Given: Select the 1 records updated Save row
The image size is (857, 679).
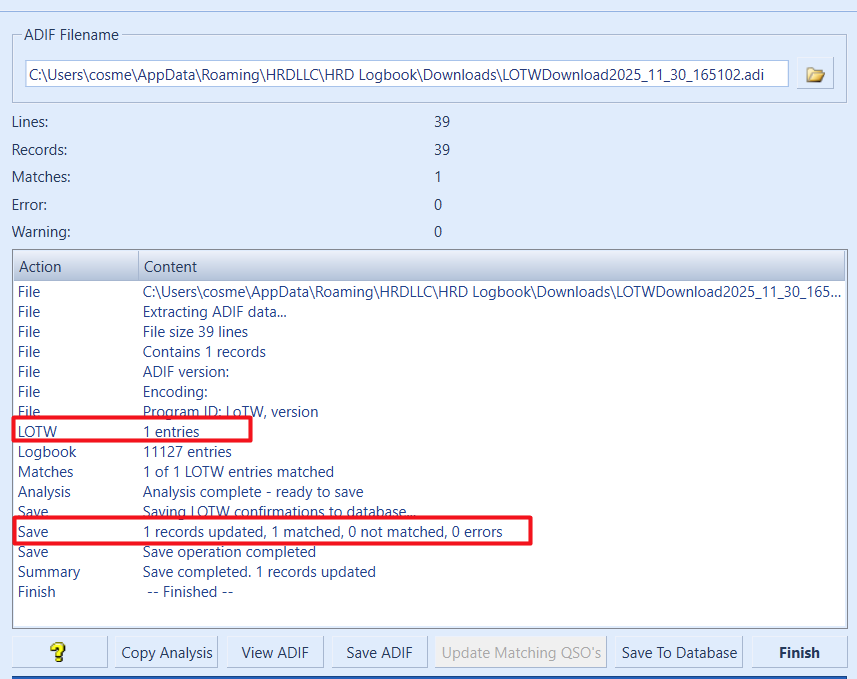Looking at the screenshot, I should pyautogui.click(x=322, y=532).
